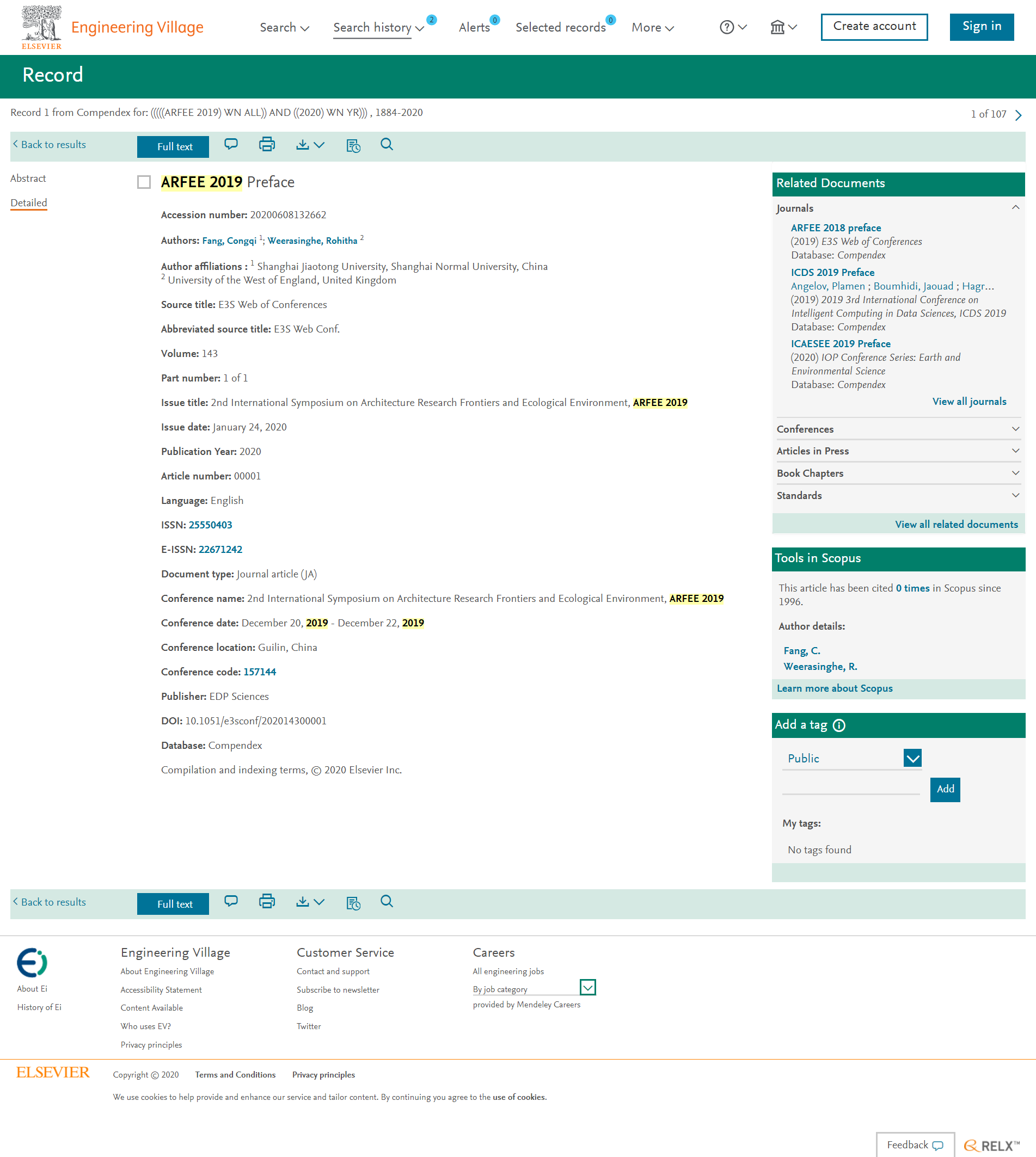Click the Engineering Village title link

coord(137,27)
